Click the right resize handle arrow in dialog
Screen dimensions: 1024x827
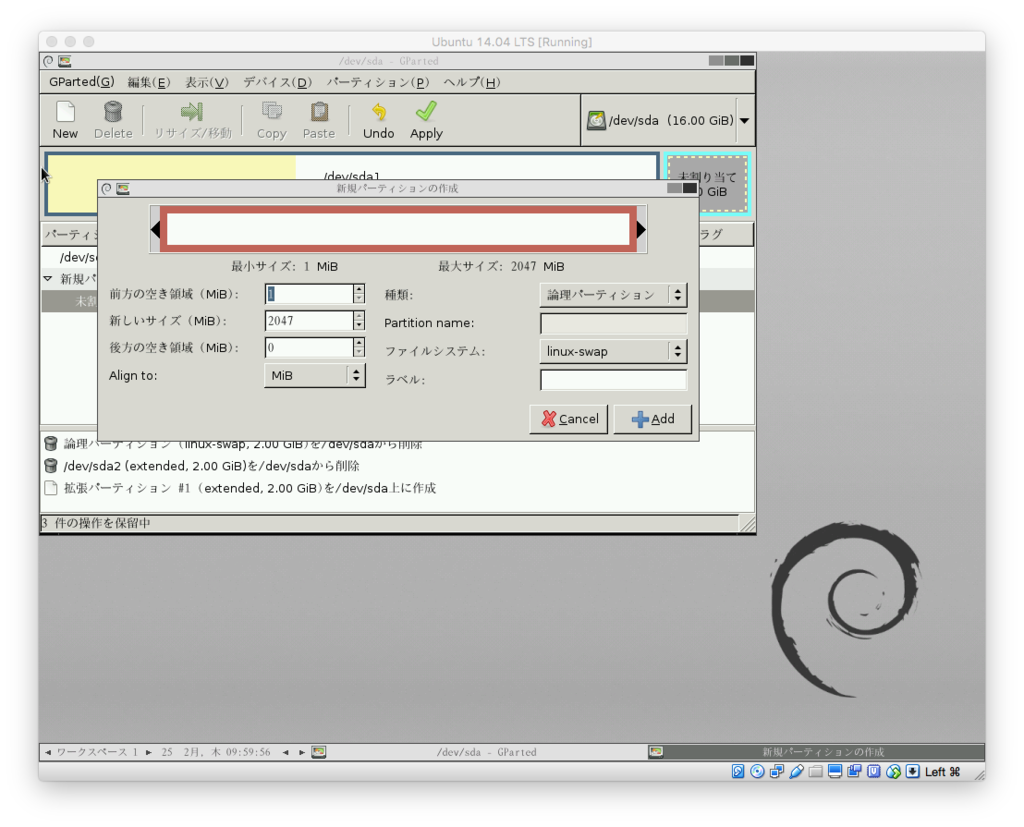point(641,229)
